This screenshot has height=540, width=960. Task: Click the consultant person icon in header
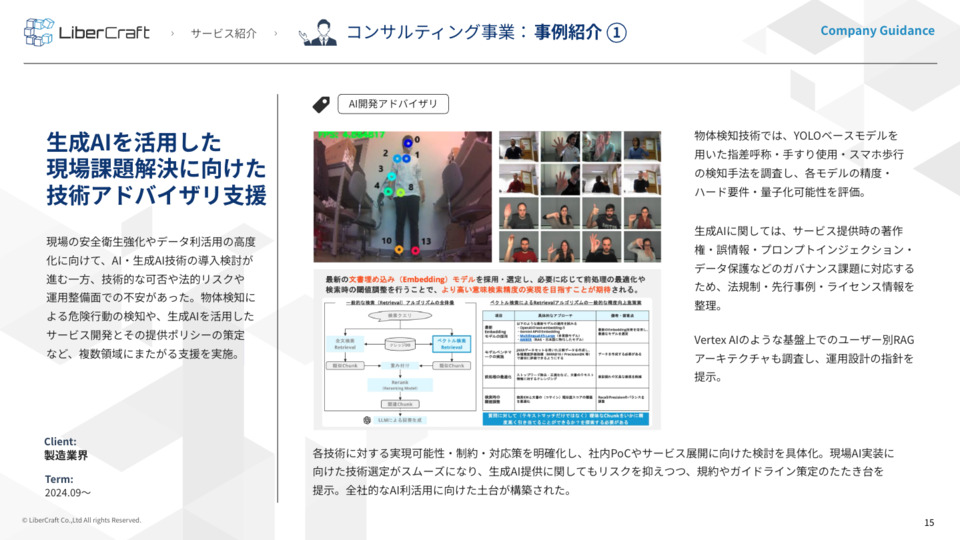coord(319,33)
